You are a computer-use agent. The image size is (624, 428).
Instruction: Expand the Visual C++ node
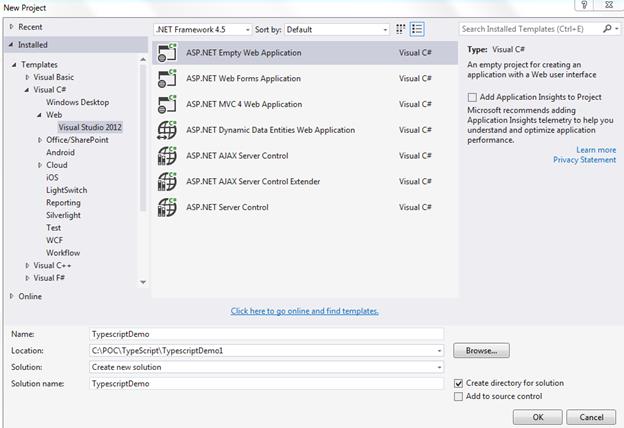27,265
